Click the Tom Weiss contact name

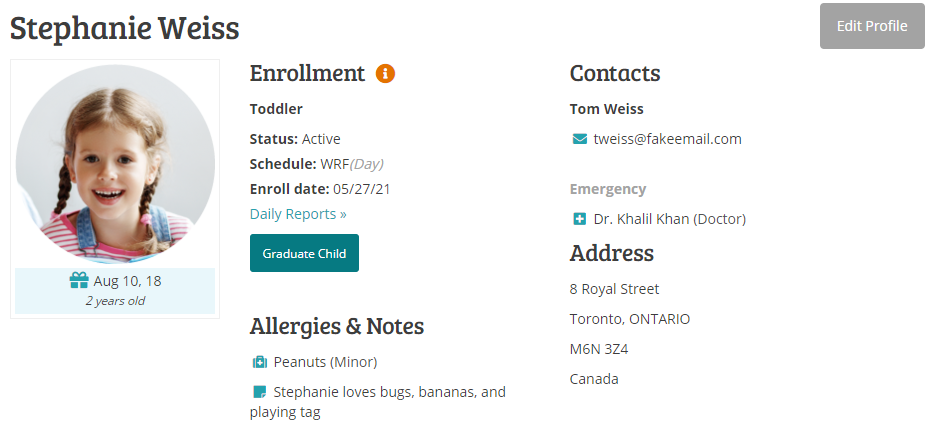tap(607, 109)
